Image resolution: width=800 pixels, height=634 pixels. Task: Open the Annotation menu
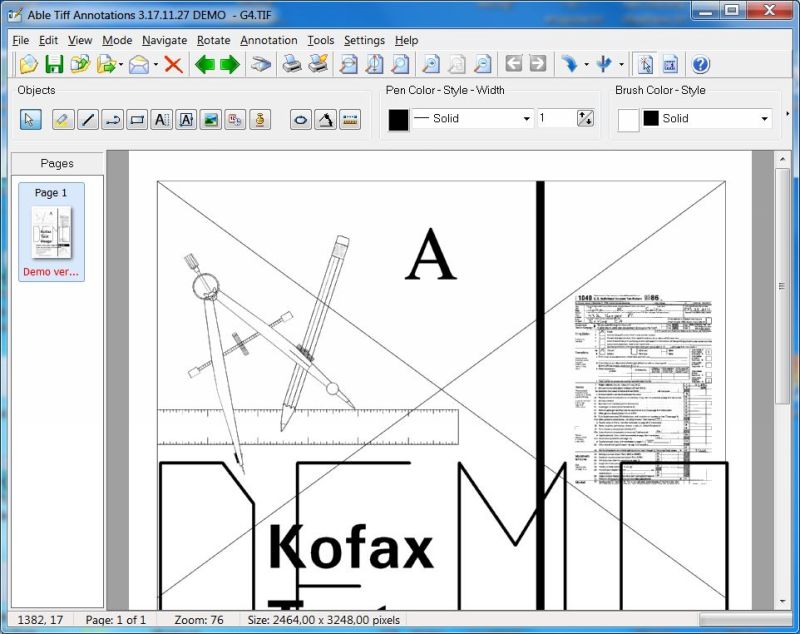point(269,40)
